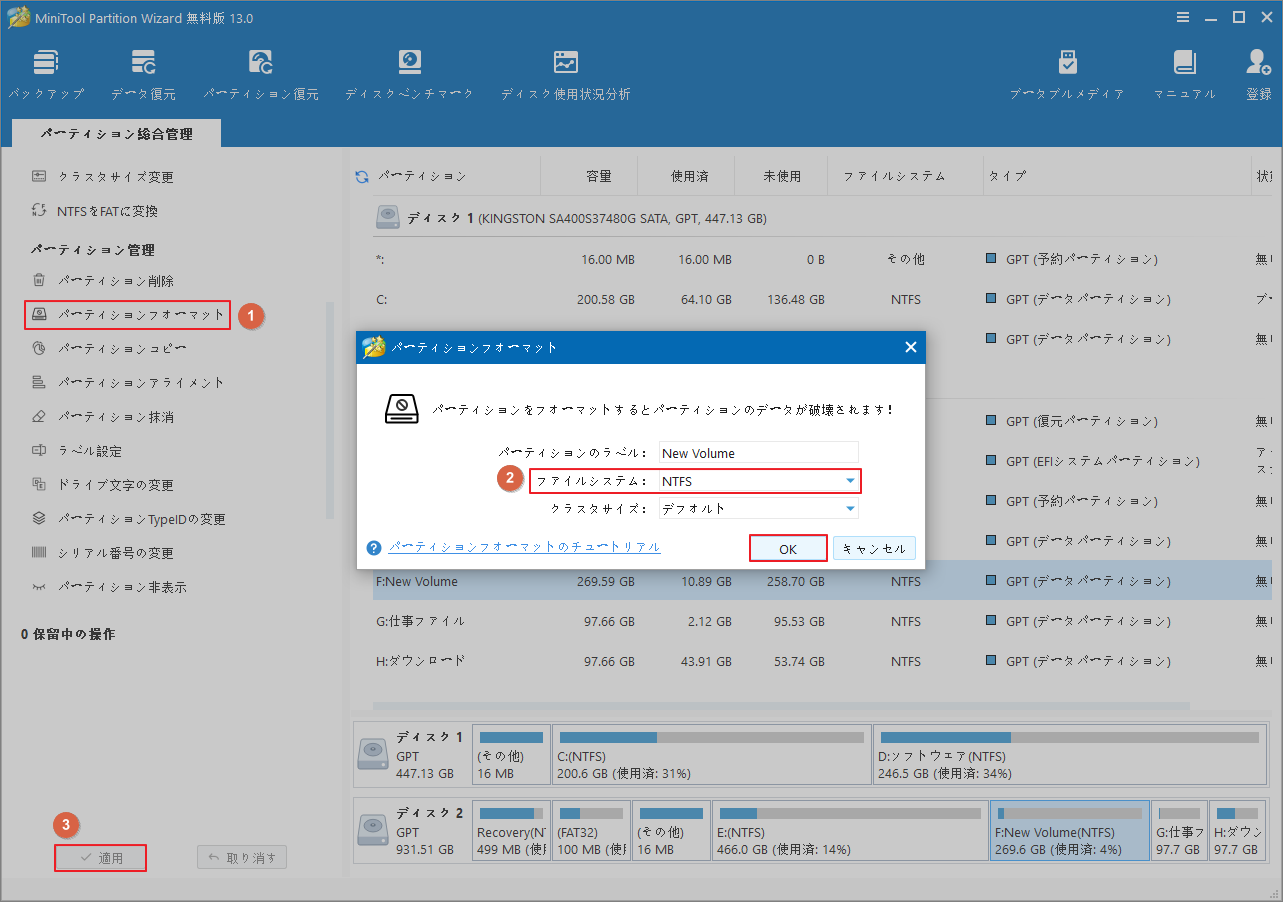Select ディスク 1 in the disk map
The image size is (1283, 902).
(x=412, y=755)
